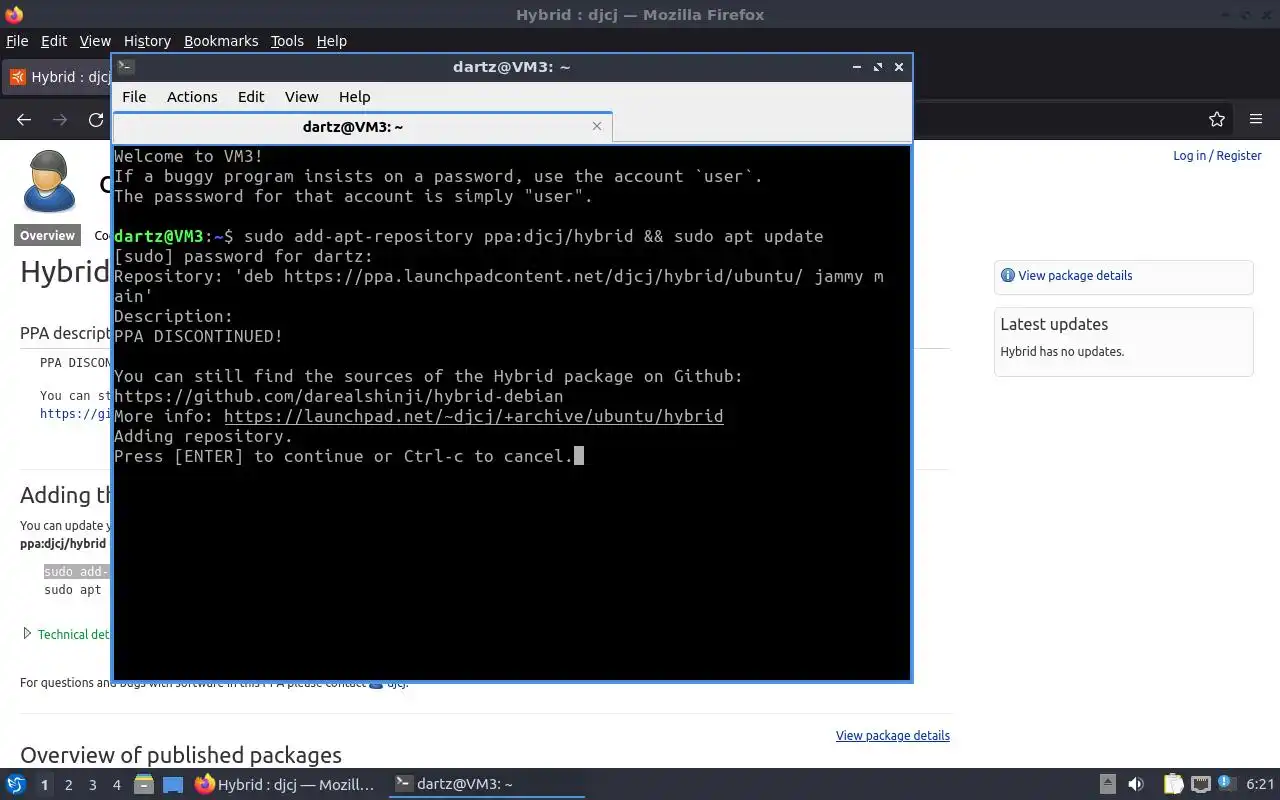Screen dimensions: 1280x800
Task: Bookmark this page with the star icon
Action: [x=1217, y=120]
